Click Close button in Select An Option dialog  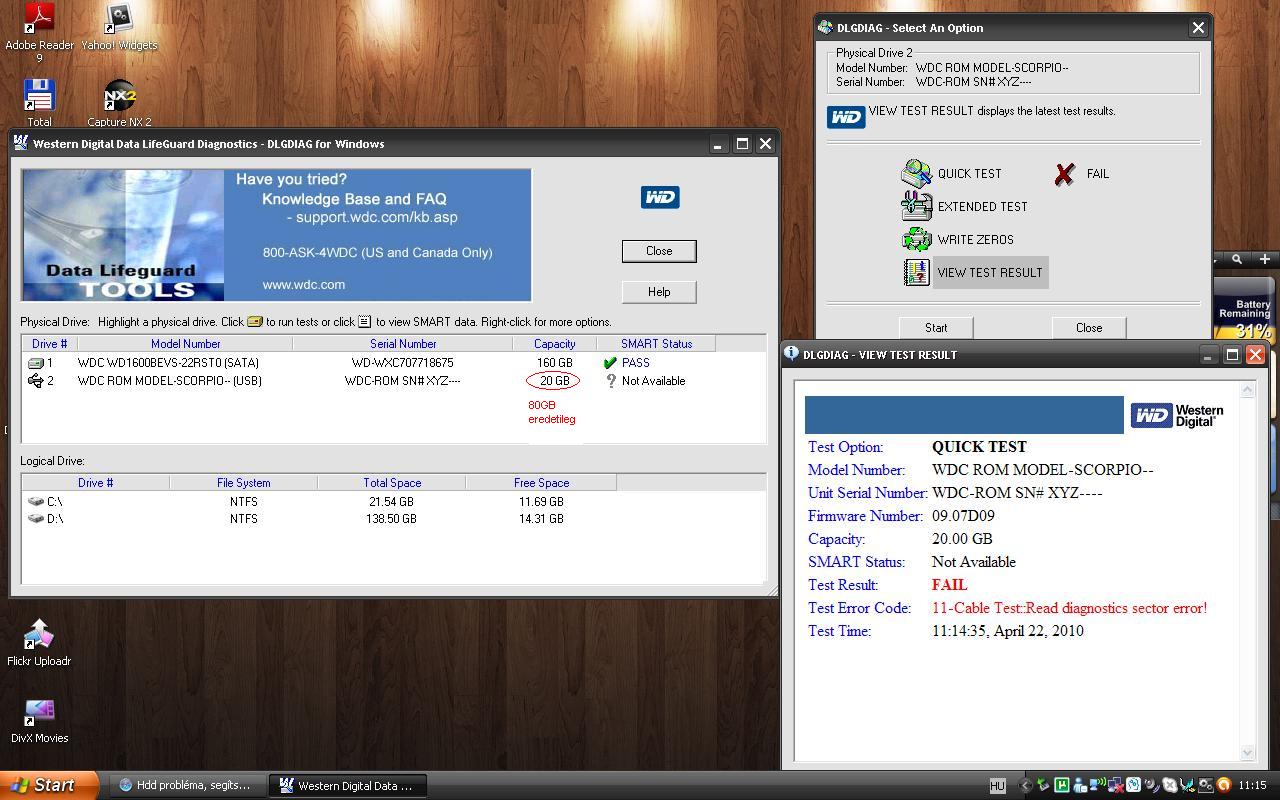click(x=1089, y=327)
